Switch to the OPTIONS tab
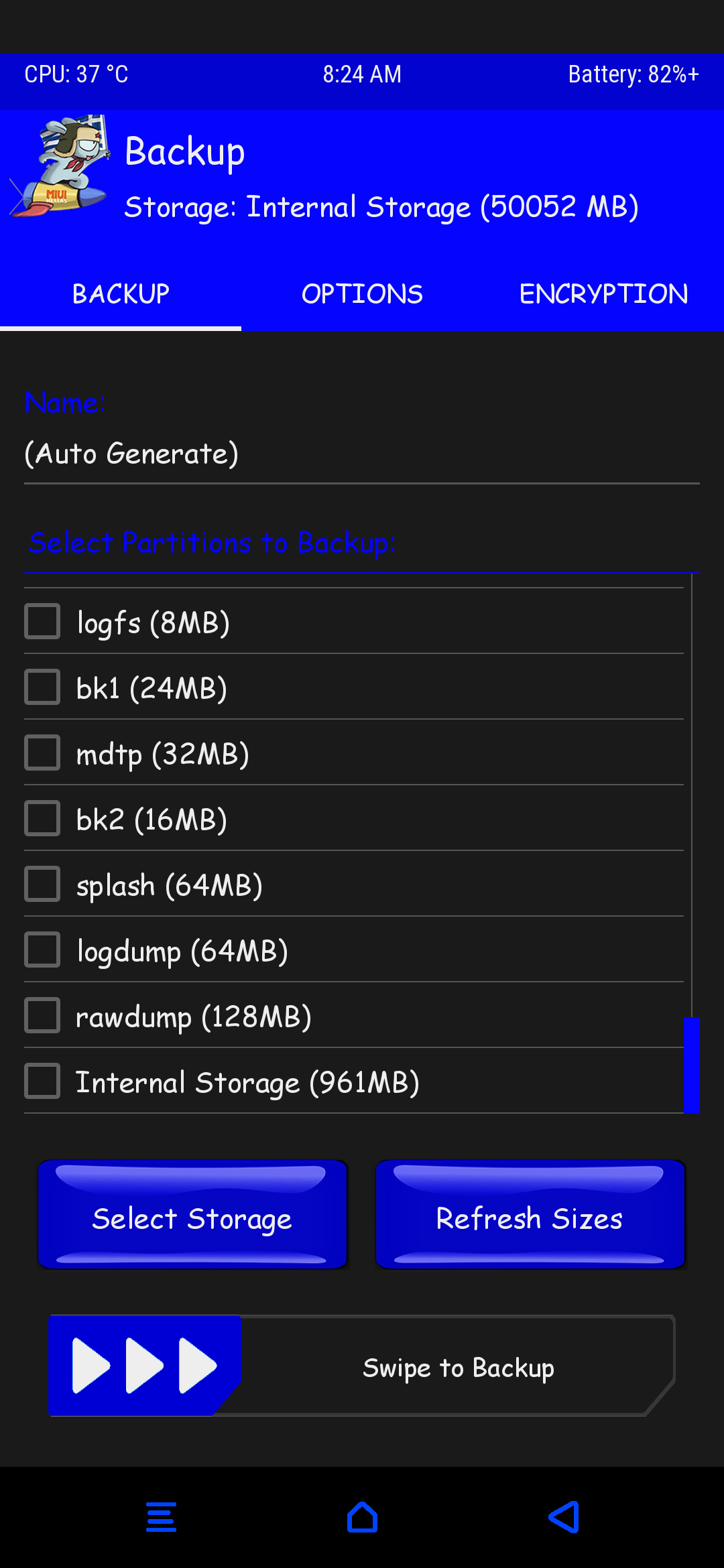 click(362, 293)
